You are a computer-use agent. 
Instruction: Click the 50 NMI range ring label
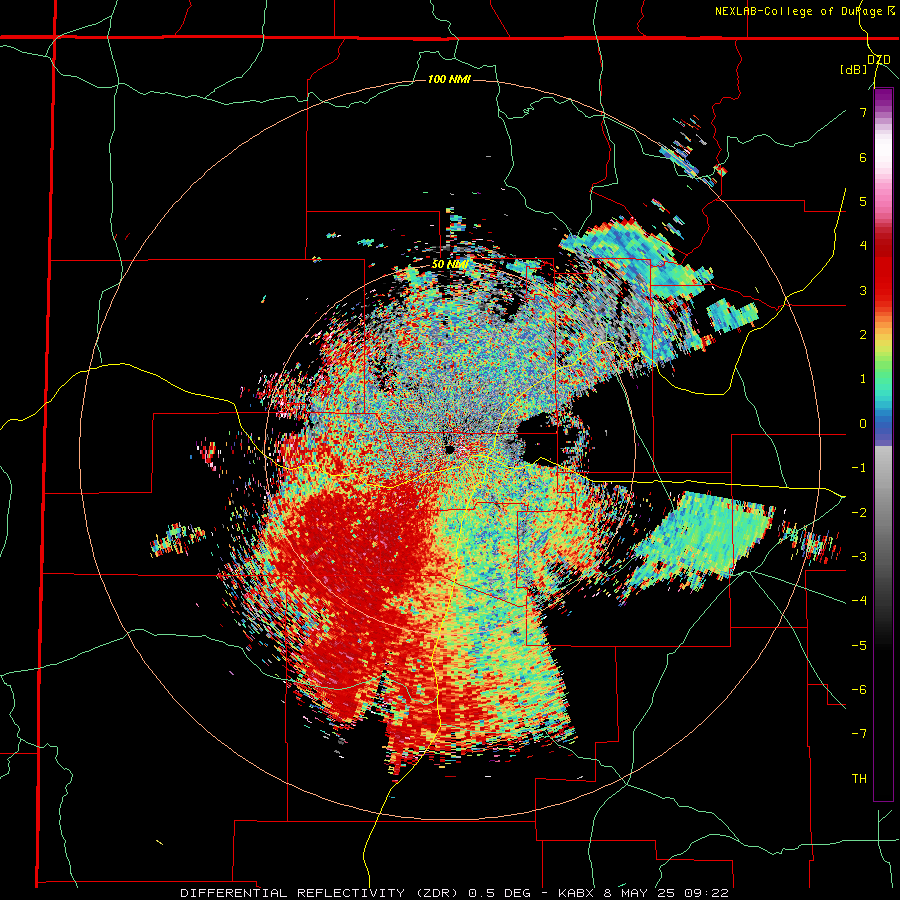(450, 265)
